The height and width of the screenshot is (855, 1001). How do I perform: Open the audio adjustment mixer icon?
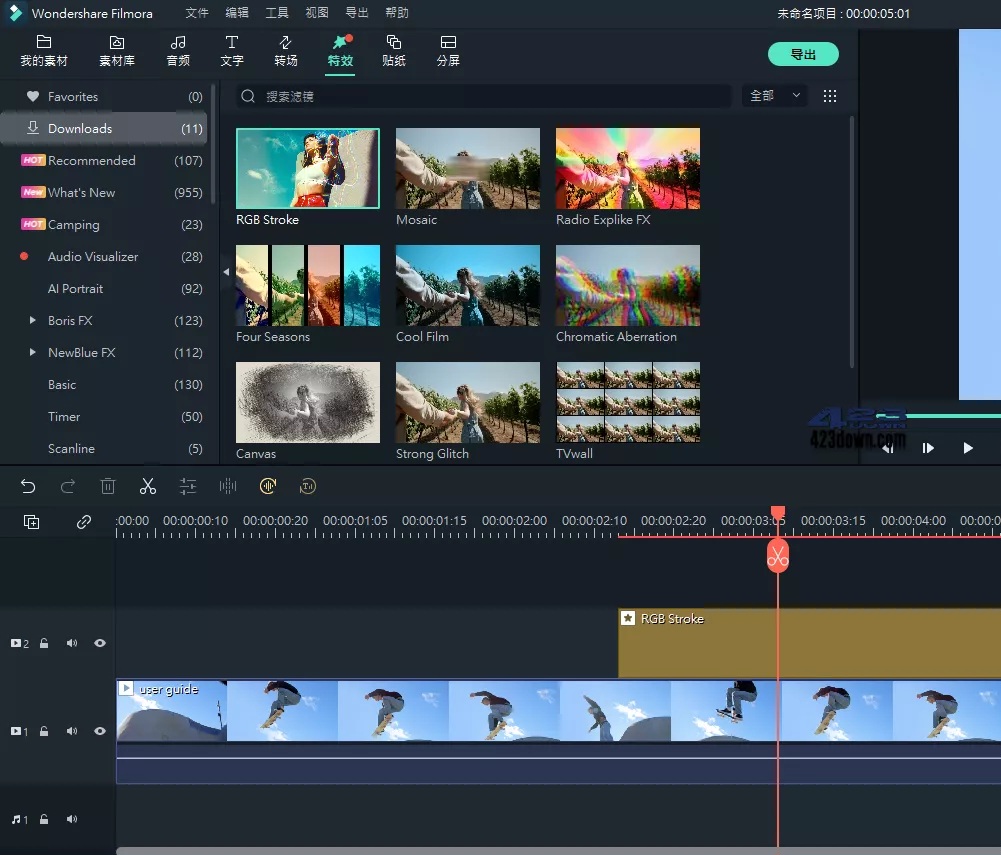pyautogui.click(x=228, y=486)
